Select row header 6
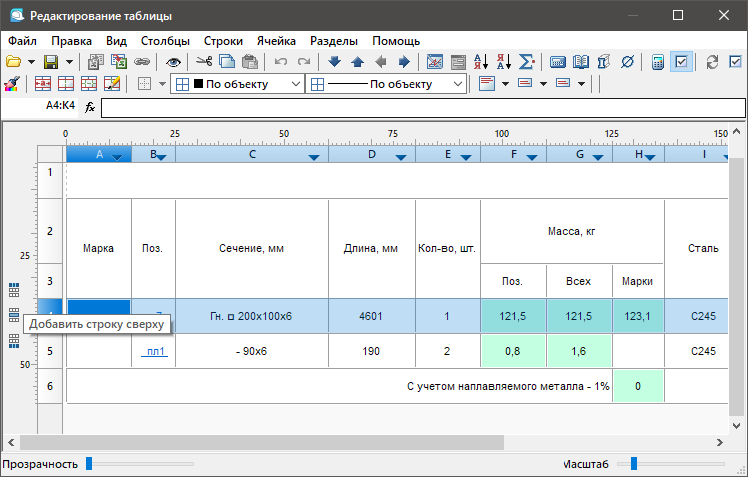Screen dimensions: 748x477 click(50, 386)
